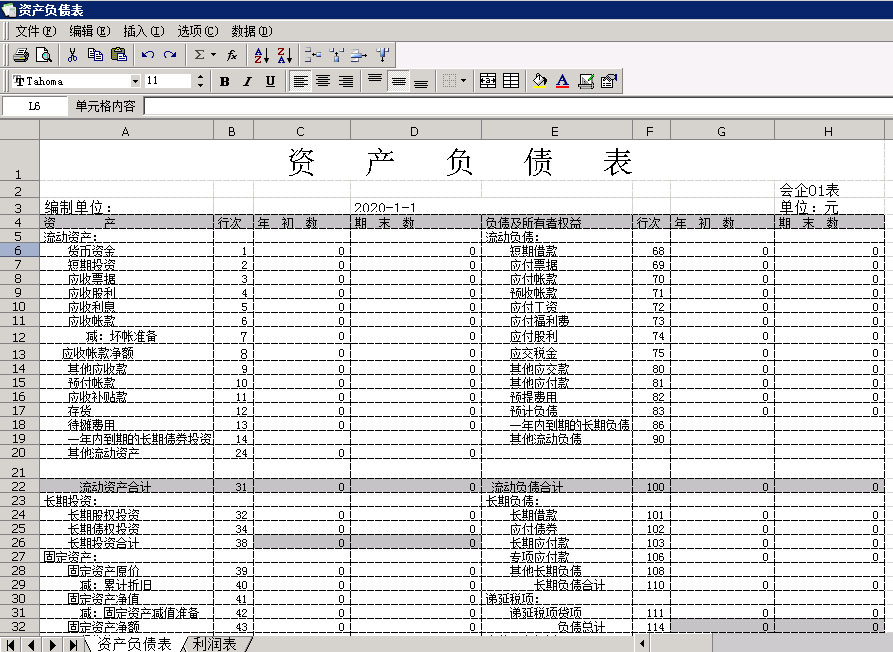Viewport: 893px width, 652px height.
Task: Click the 单元格内容 label button
Action: point(105,106)
